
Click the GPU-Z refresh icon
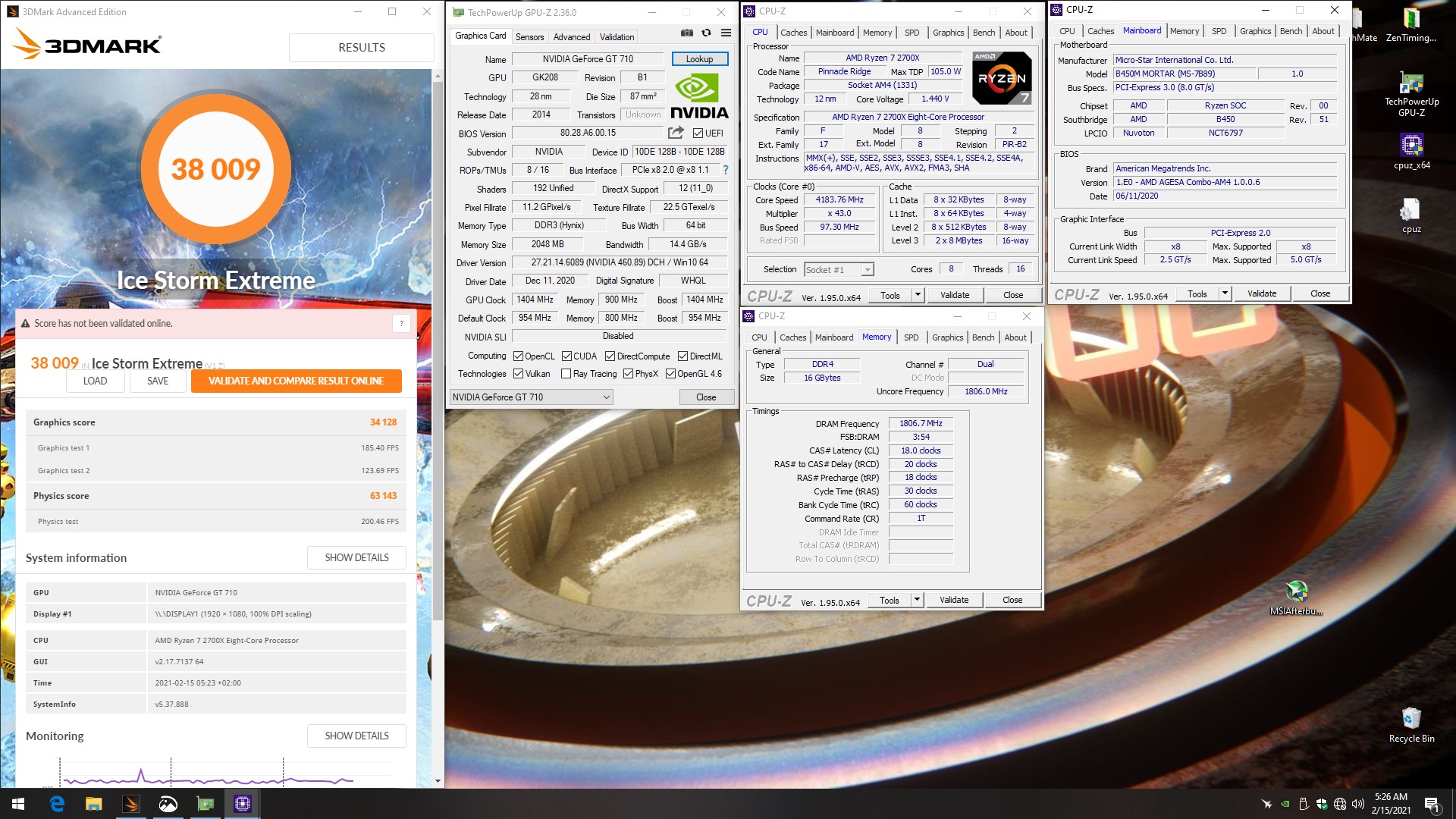[x=706, y=33]
